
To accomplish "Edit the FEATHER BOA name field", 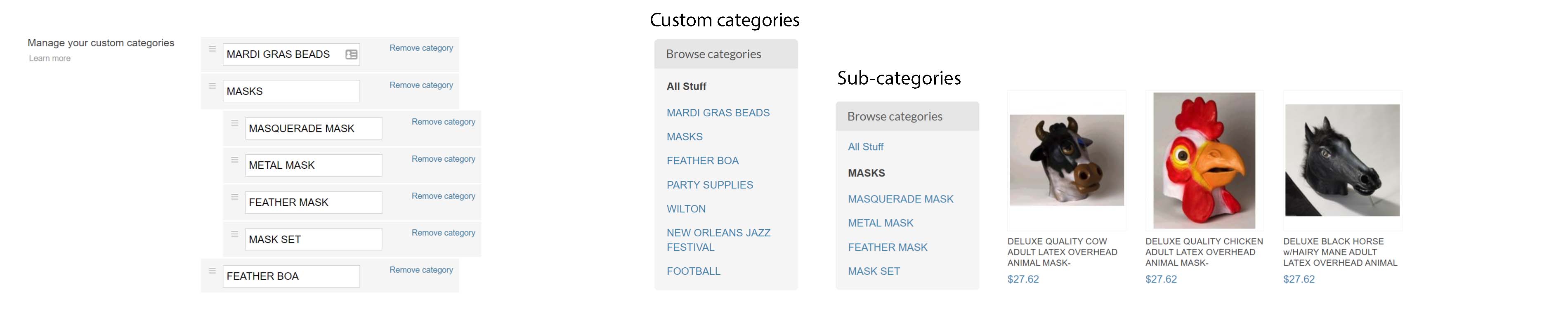I will [x=291, y=276].
